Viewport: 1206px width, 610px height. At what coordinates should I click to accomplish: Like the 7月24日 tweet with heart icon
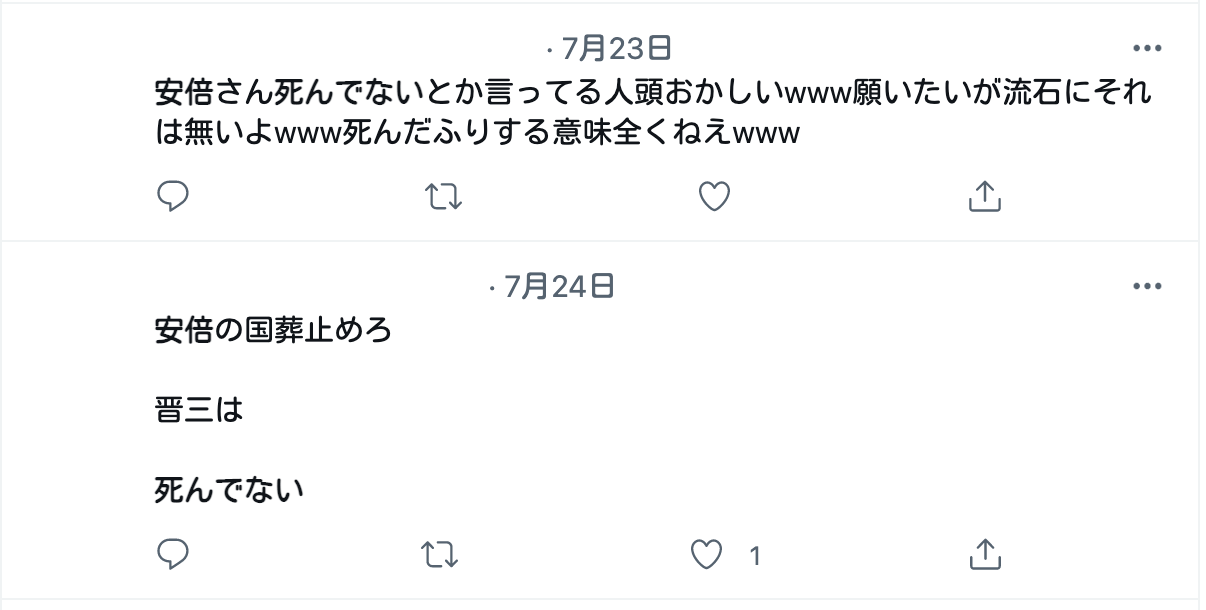pos(707,554)
